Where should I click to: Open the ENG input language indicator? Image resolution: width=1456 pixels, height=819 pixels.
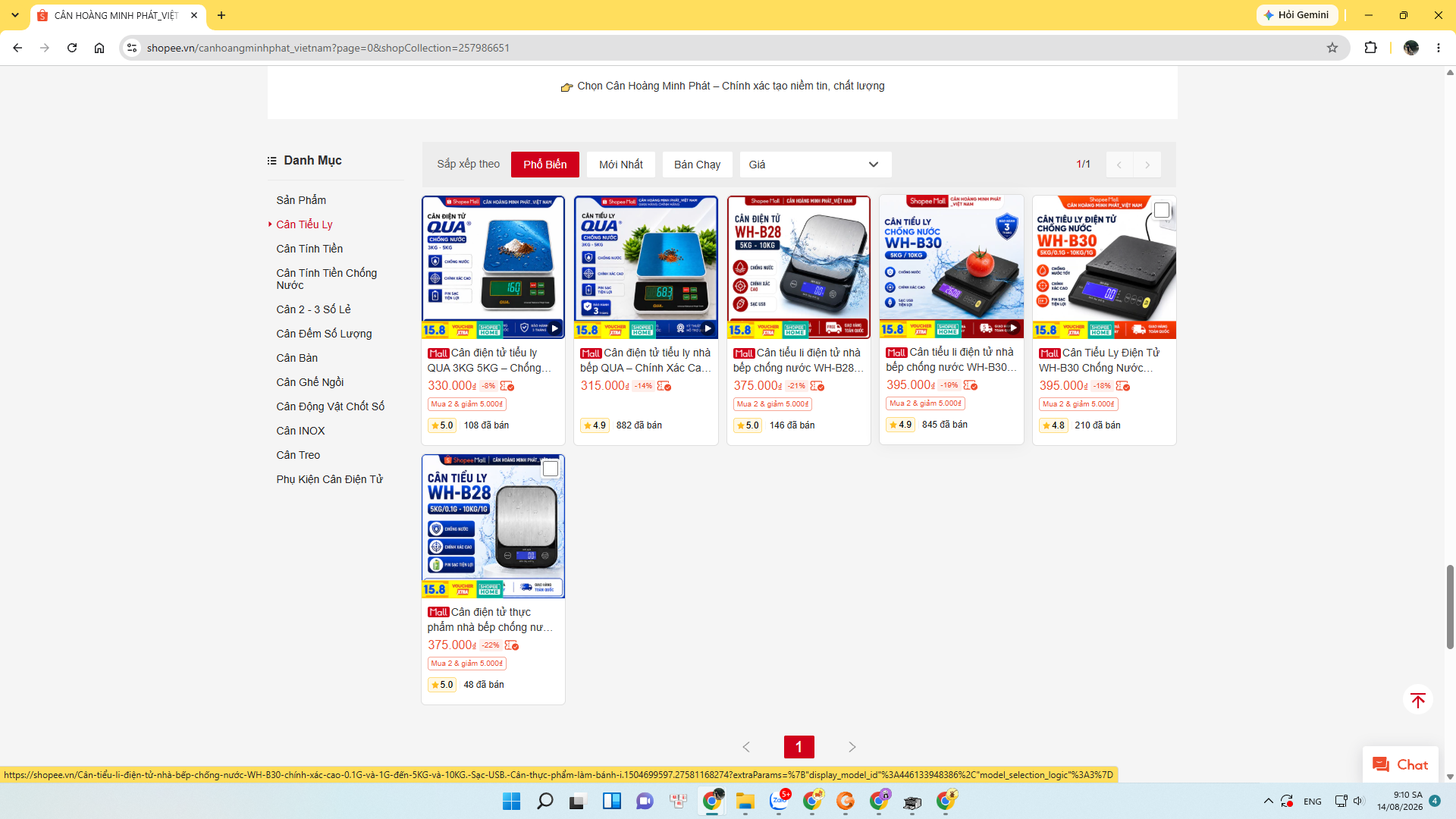[1312, 801]
